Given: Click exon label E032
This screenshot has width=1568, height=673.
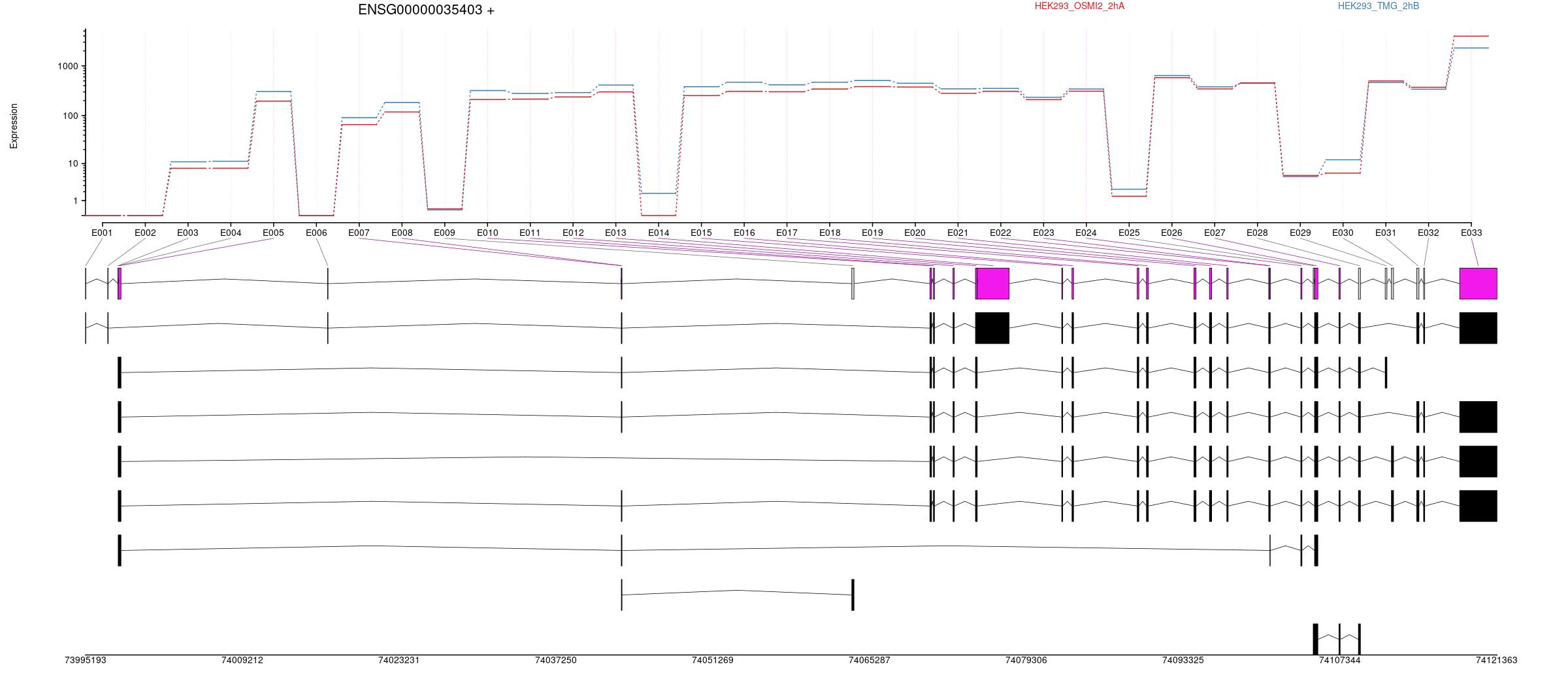Looking at the screenshot, I should pyautogui.click(x=1428, y=233).
